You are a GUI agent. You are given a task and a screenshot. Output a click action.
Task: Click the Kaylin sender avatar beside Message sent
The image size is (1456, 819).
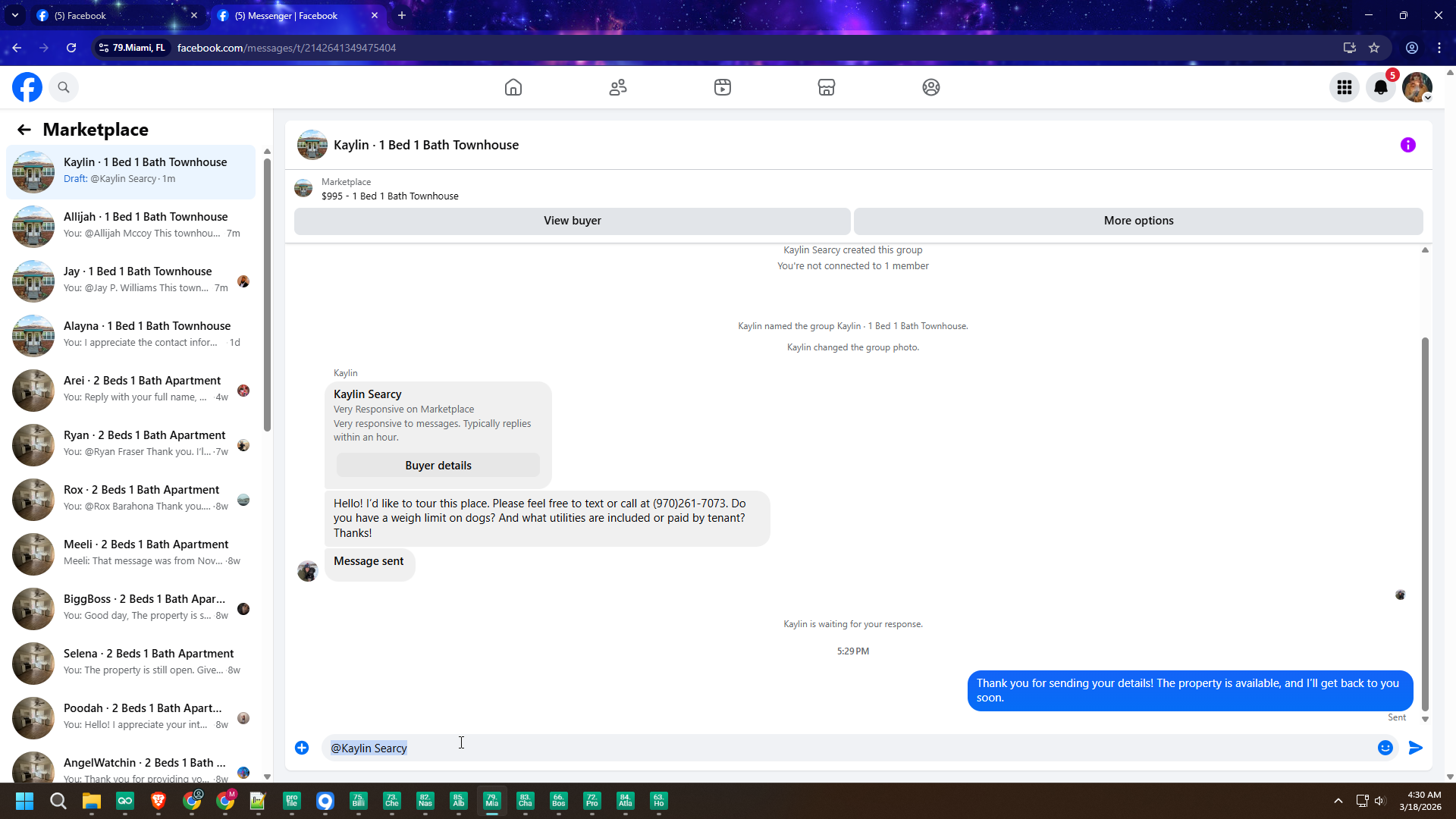pos(308,571)
